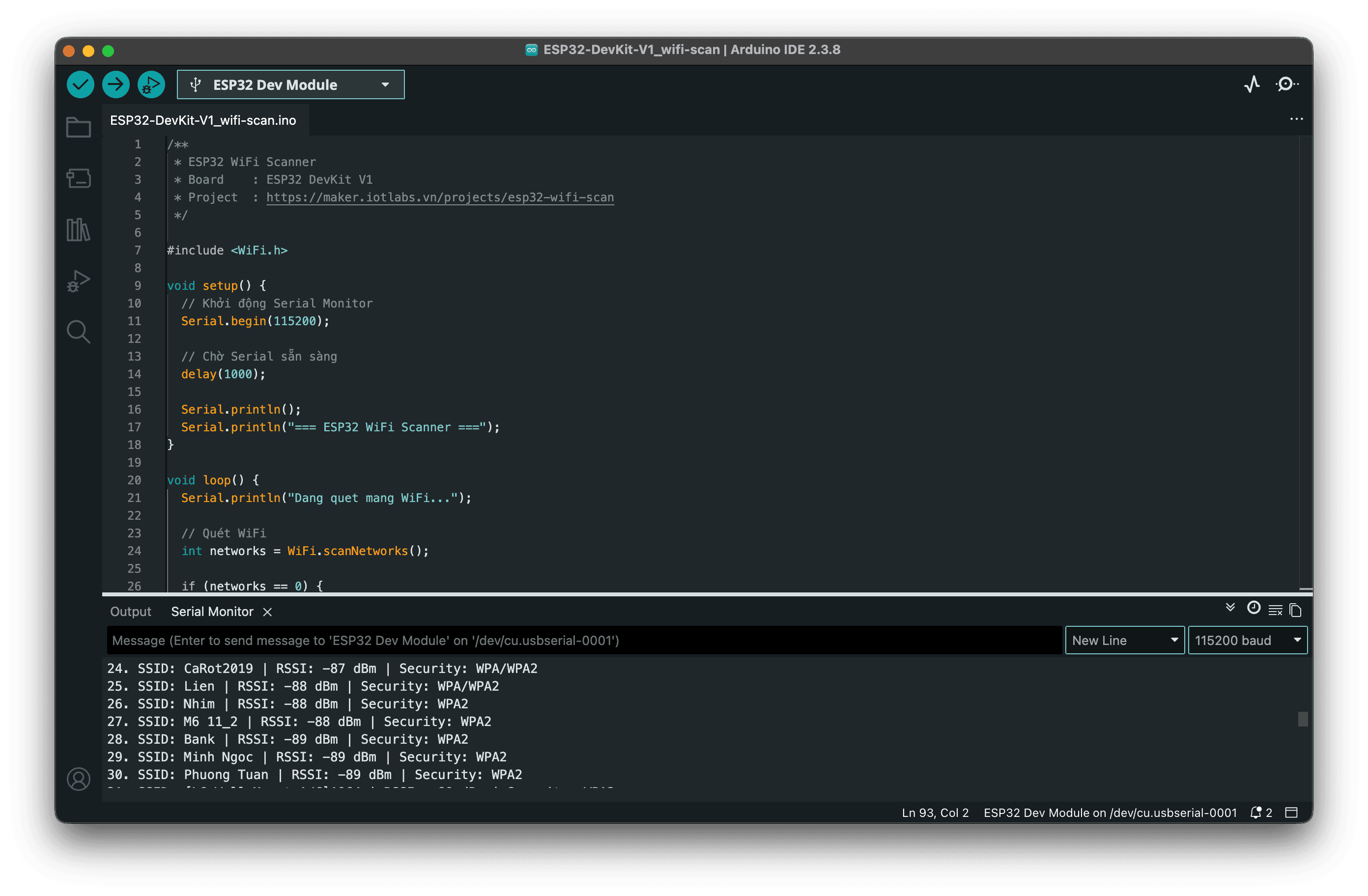Click the 'Phuong Tuan' SSID output row
The image size is (1368, 896).
click(x=314, y=775)
